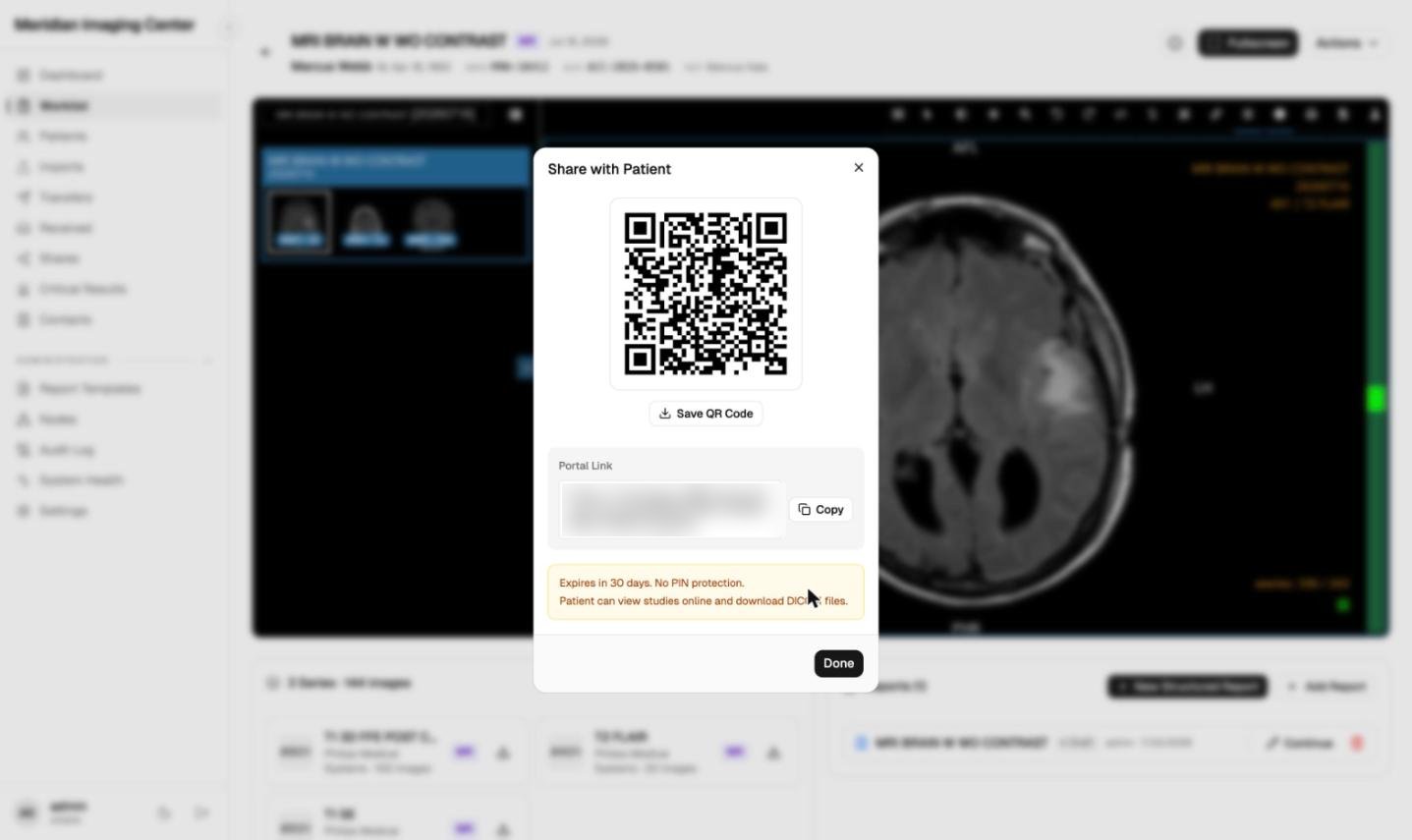Open System Health in the sidebar
Viewport: 1412px width, 840px height.
(x=82, y=480)
